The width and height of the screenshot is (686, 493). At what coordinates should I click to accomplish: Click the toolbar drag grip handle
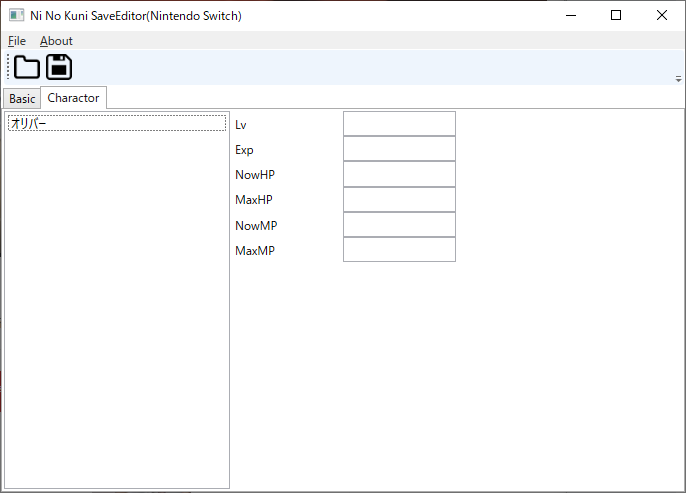[8, 67]
